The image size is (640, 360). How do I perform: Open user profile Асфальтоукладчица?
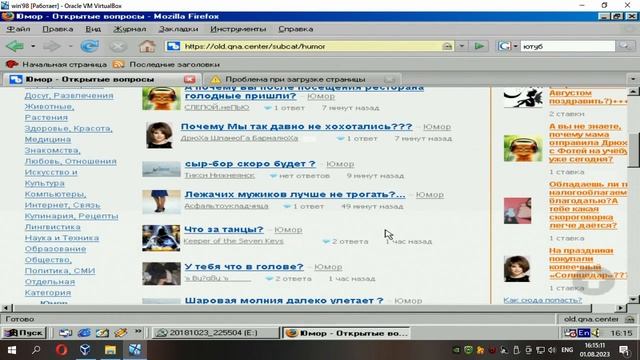click(x=226, y=206)
